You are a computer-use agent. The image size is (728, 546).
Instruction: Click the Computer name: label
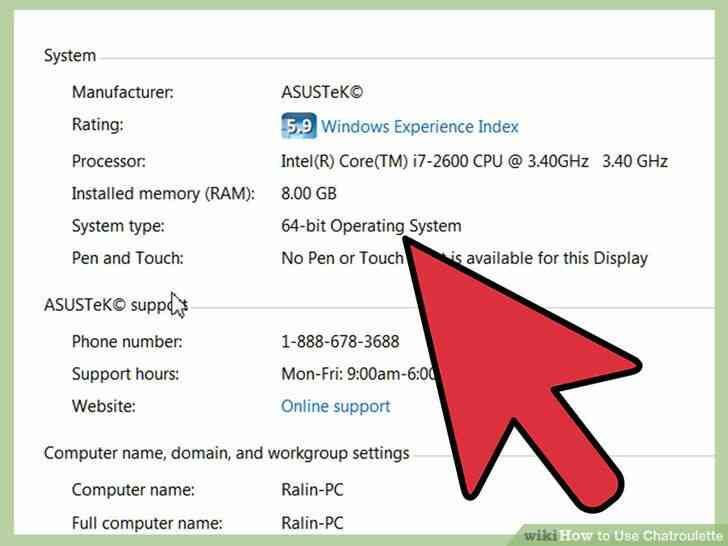[x=133, y=490]
